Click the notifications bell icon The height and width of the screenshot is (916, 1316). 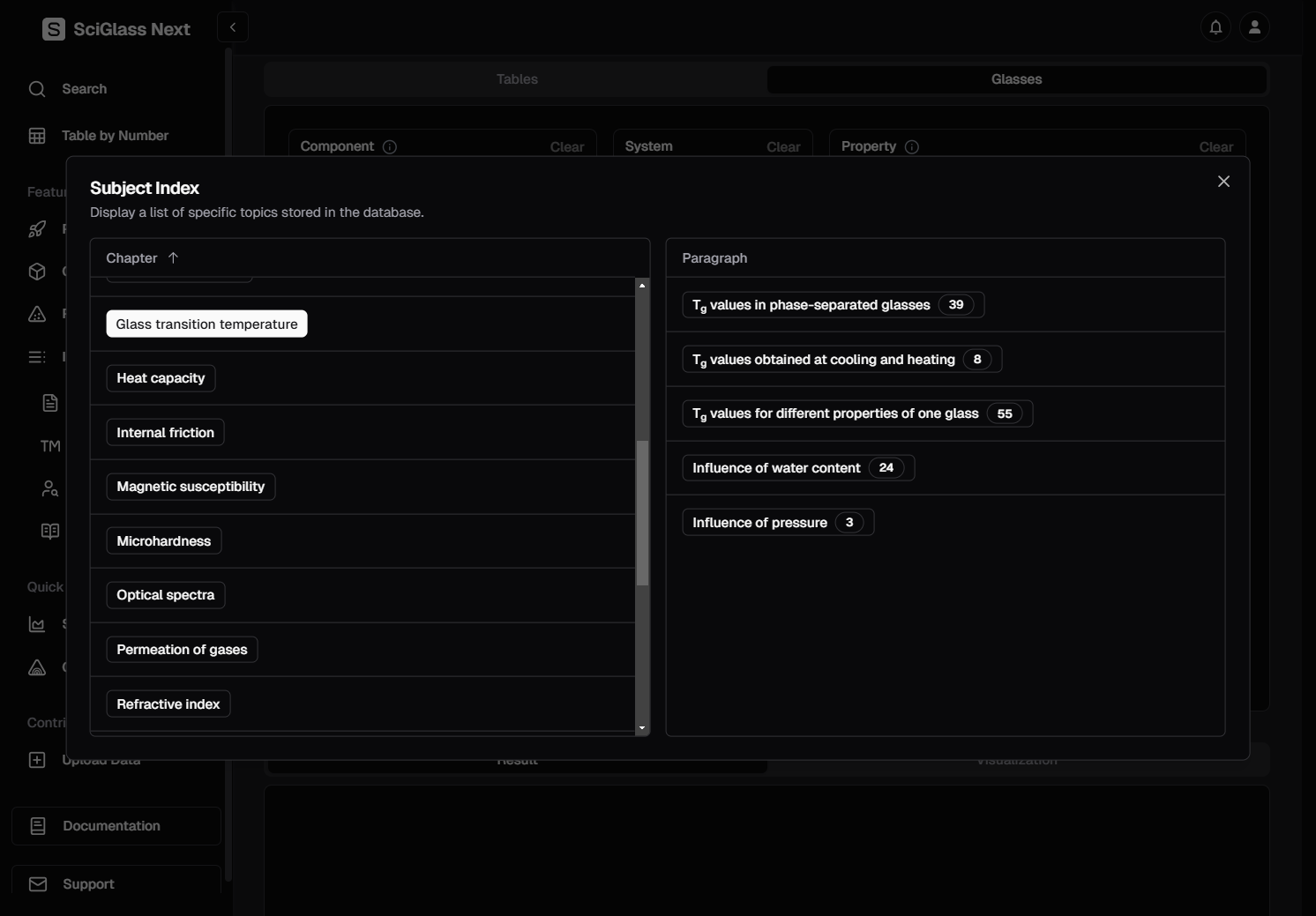click(x=1215, y=27)
